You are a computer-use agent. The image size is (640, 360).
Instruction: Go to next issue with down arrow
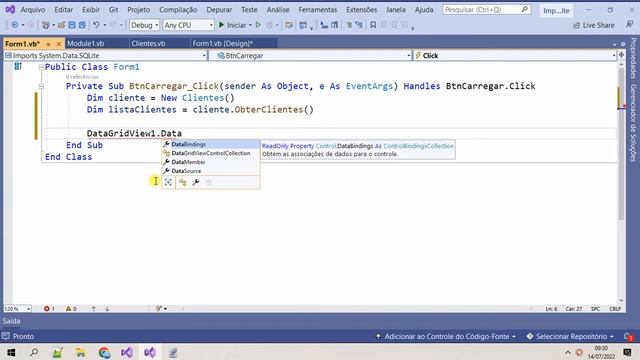click(107, 309)
